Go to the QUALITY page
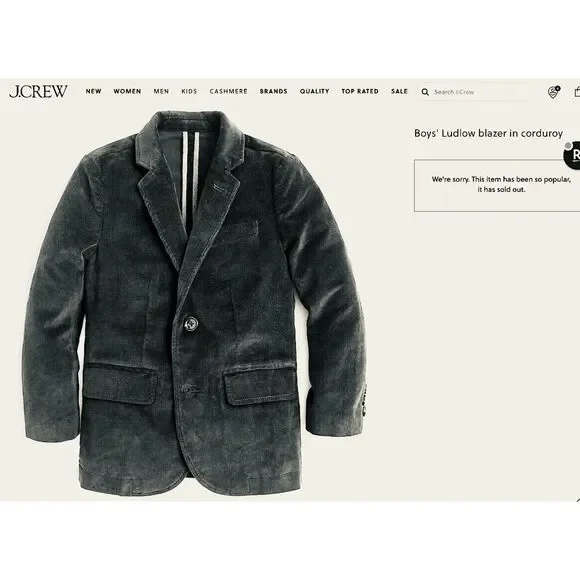580x580 pixels. click(314, 91)
